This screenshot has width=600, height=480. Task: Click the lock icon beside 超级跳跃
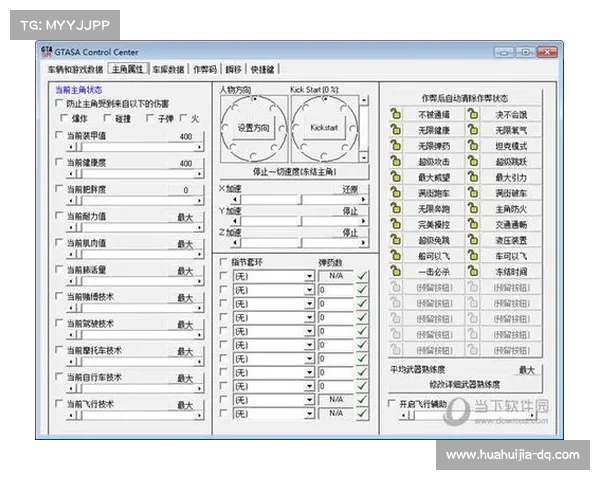(472, 161)
